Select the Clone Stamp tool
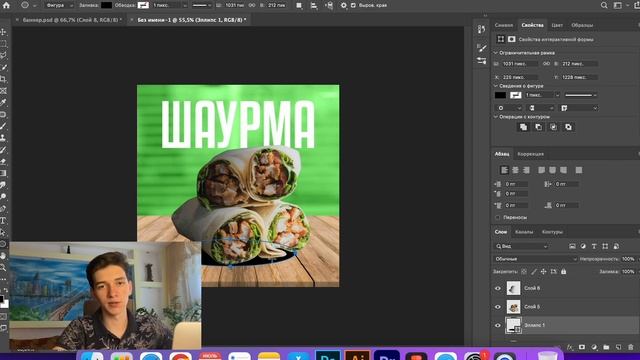 click(3, 138)
